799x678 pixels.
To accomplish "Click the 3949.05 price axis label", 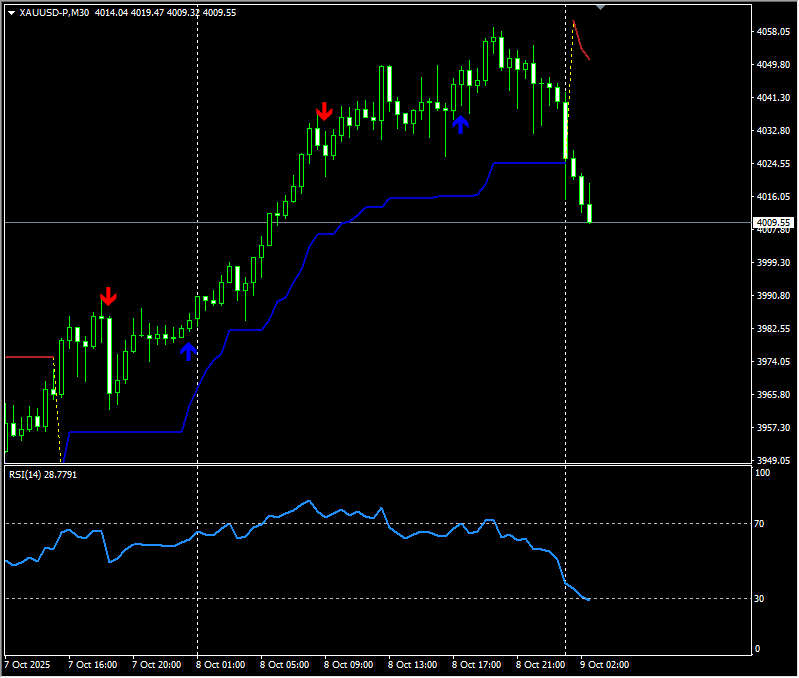I will tap(774, 461).
